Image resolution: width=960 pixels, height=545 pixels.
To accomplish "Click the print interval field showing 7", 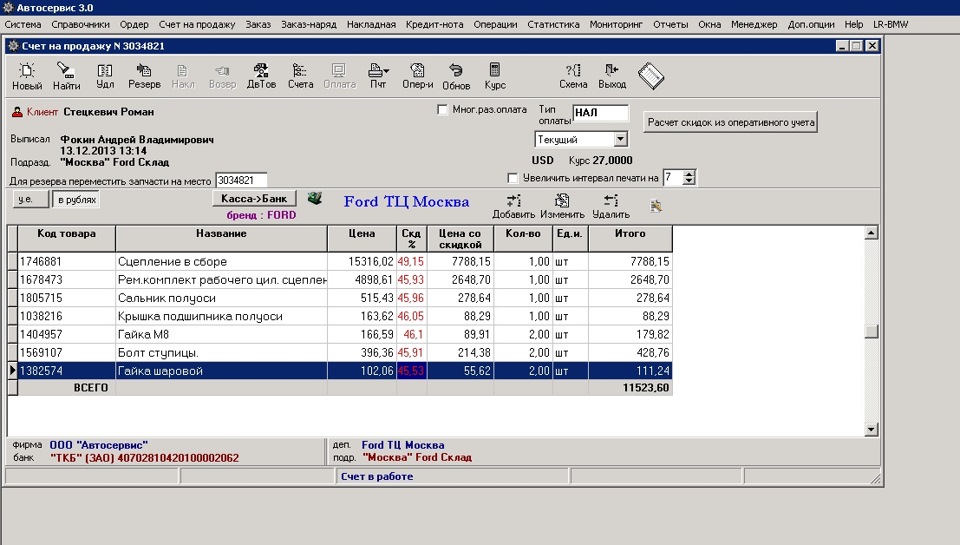I will pos(673,178).
